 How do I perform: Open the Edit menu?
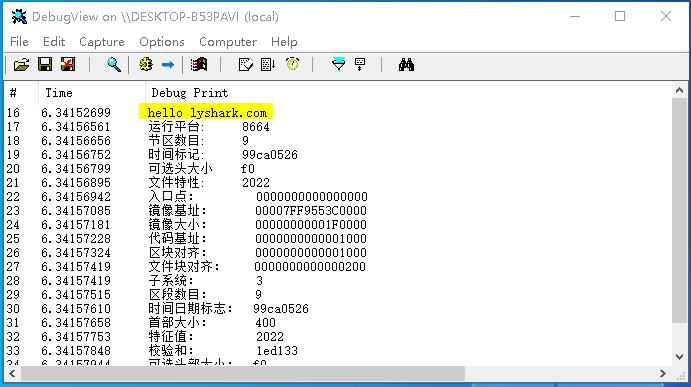(x=54, y=41)
